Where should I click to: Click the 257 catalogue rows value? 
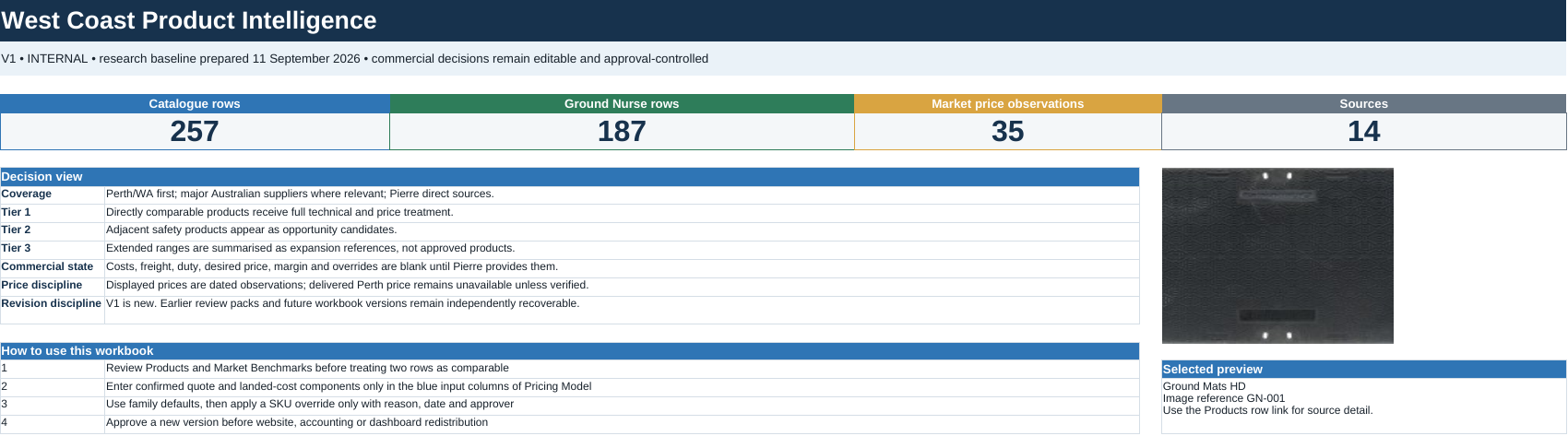click(x=195, y=131)
